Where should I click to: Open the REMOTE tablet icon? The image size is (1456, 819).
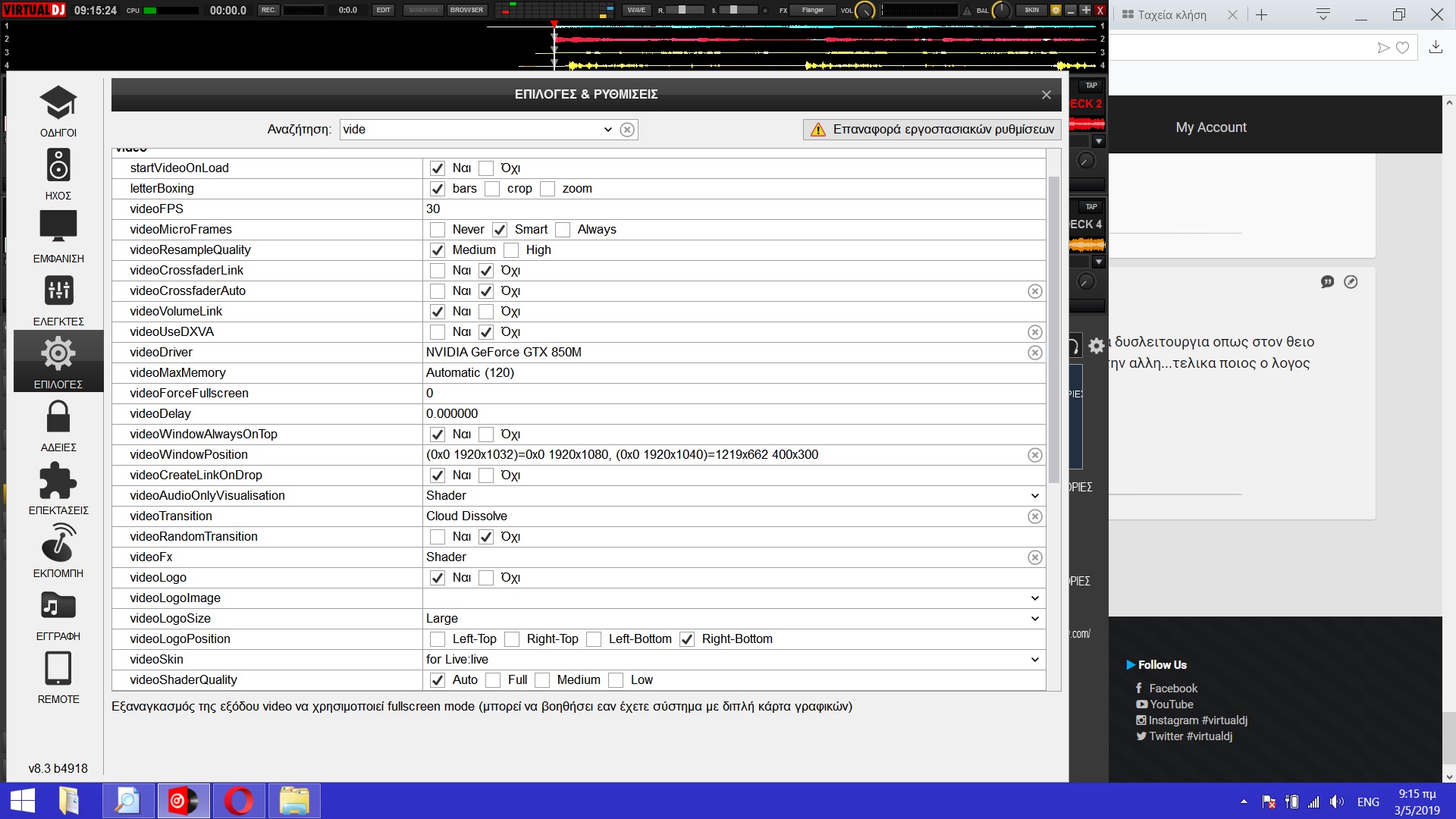58,669
